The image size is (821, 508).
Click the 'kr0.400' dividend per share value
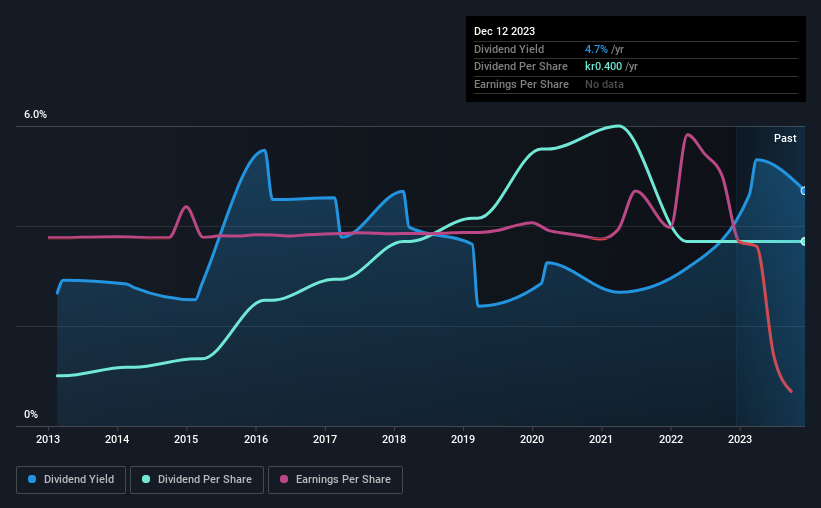point(603,67)
